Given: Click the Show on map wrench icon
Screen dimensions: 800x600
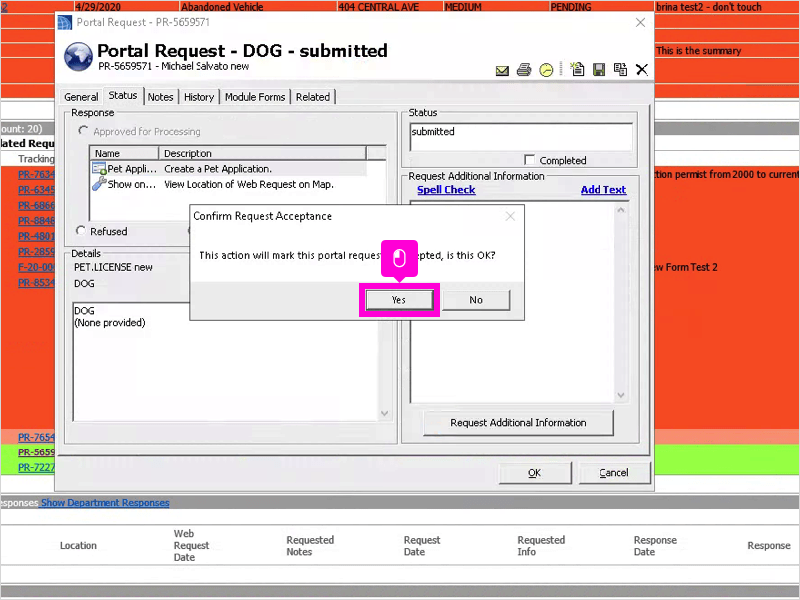Looking at the screenshot, I should 99,184.
